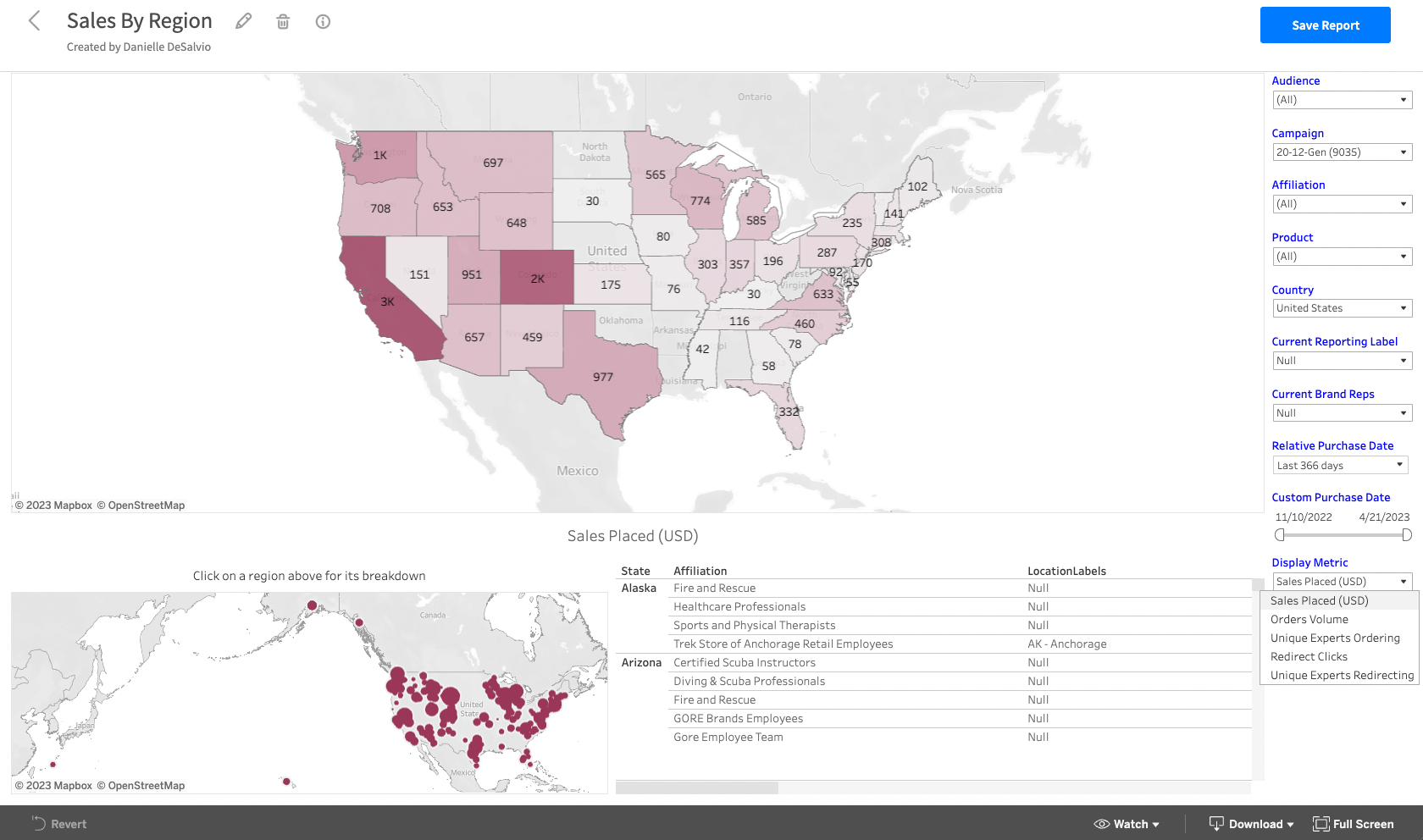Image resolution: width=1423 pixels, height=840 pixels.
Task: Open the Country United States dropdown
Action: point(1343,308)
